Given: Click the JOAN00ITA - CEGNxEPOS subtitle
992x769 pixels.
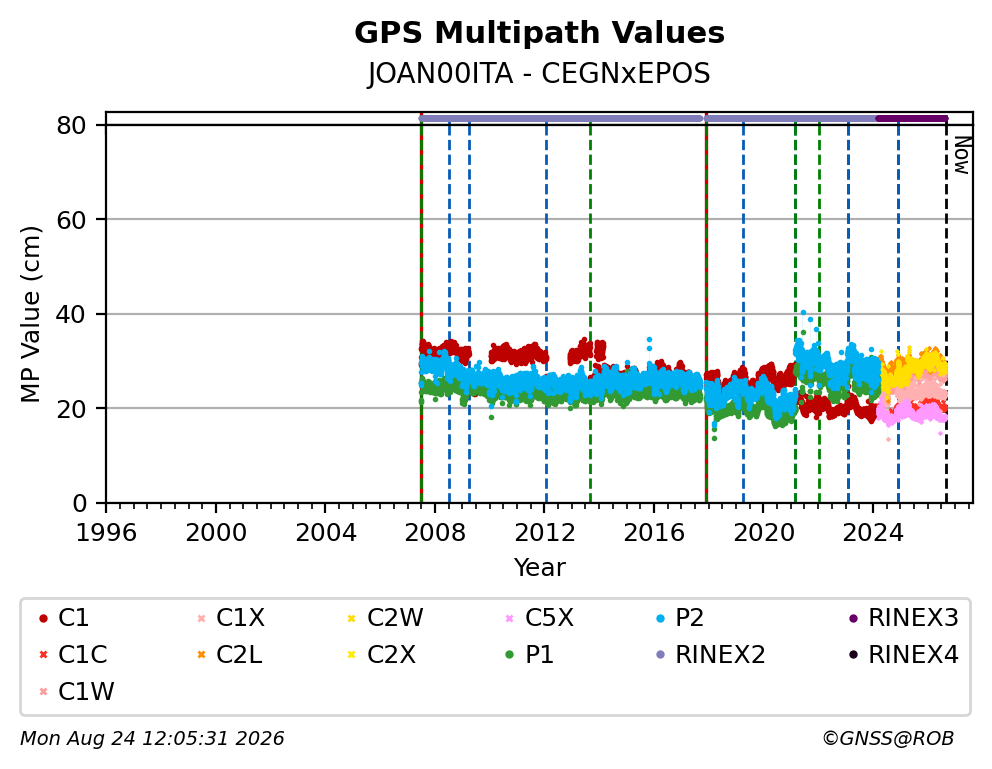Looking at the screenshot, I should point(539,74).
